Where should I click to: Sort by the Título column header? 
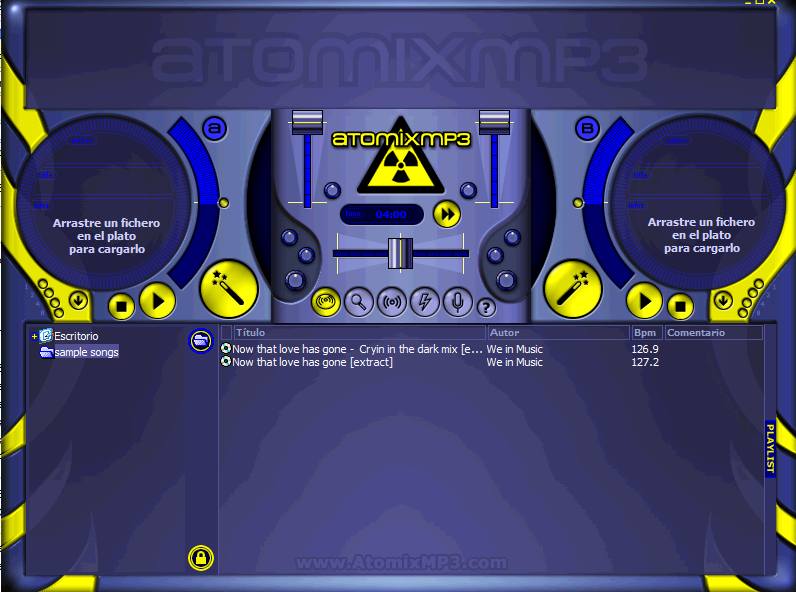click(x=359, y=333)
